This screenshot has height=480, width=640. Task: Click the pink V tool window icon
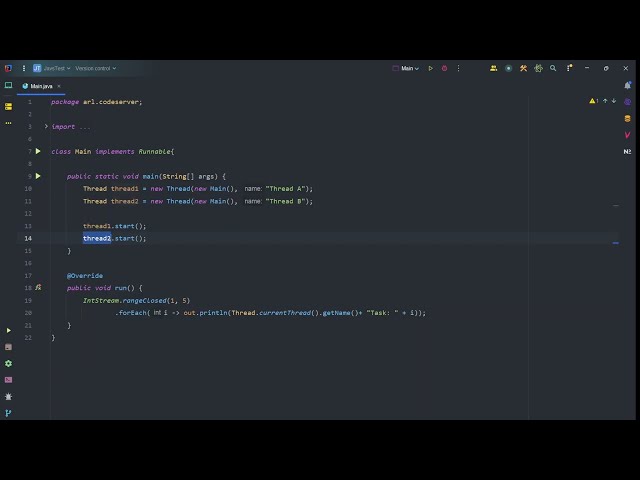point(627,135)
